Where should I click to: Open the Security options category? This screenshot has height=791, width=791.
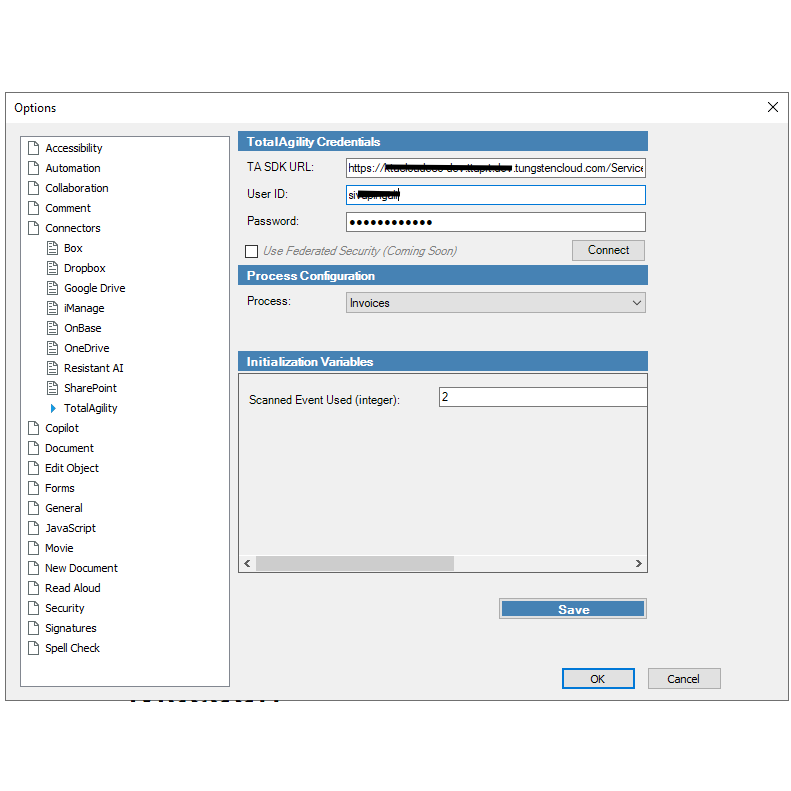coord(65,608)
